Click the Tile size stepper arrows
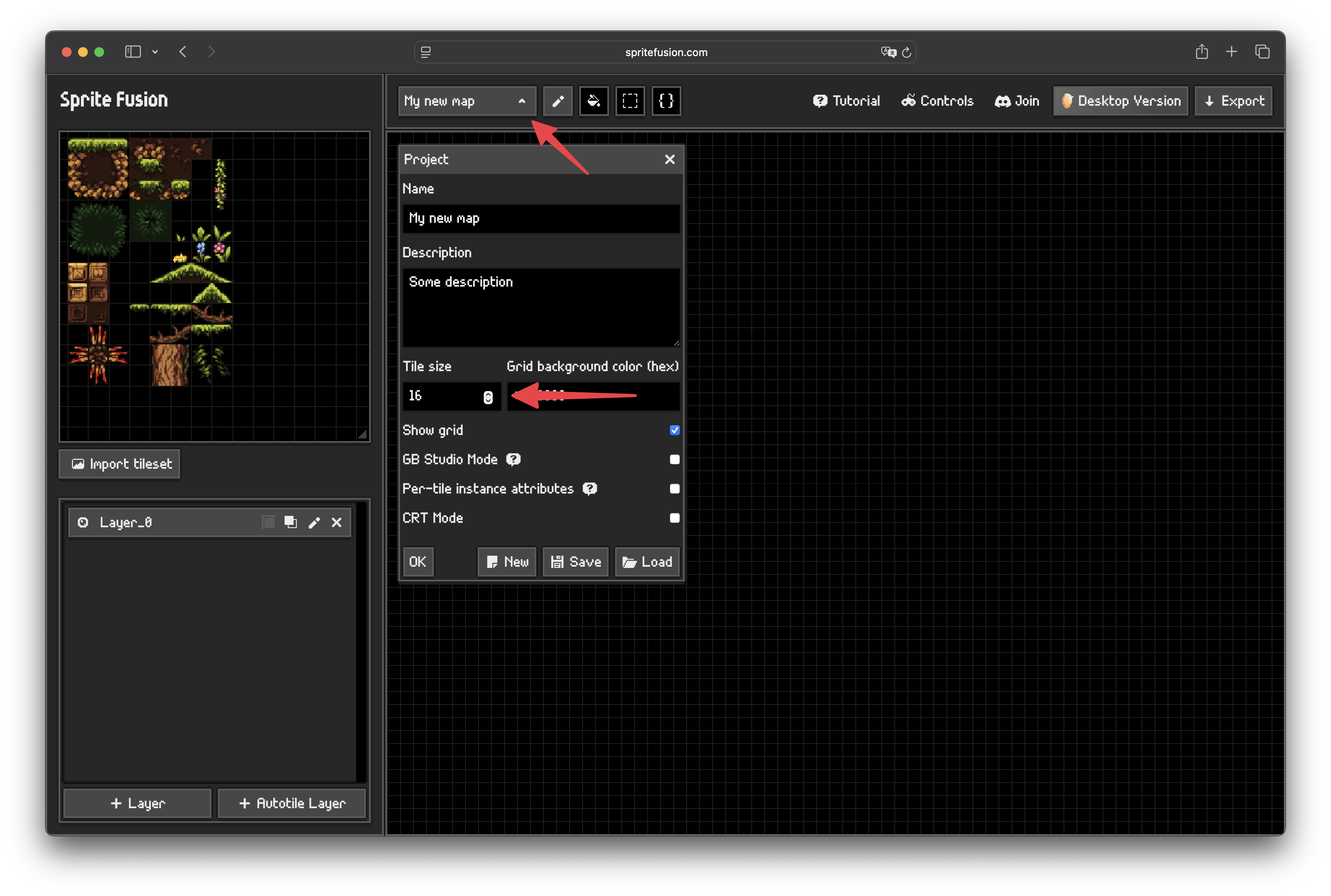This screenshot has height=896, width=1331. point(487,397)
